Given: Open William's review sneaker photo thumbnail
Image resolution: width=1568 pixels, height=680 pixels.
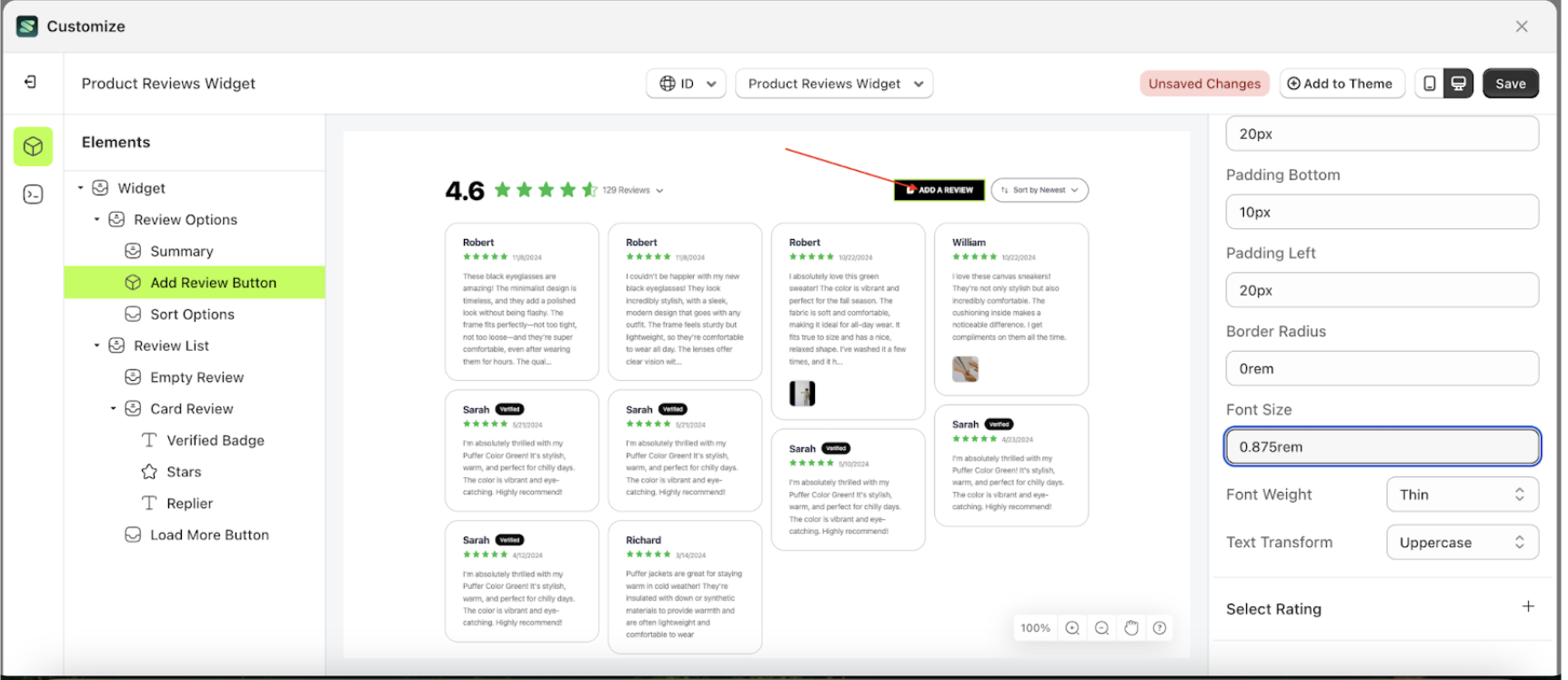Looking at the screenshot, I should pyautogui.click(x=965, y=368).
